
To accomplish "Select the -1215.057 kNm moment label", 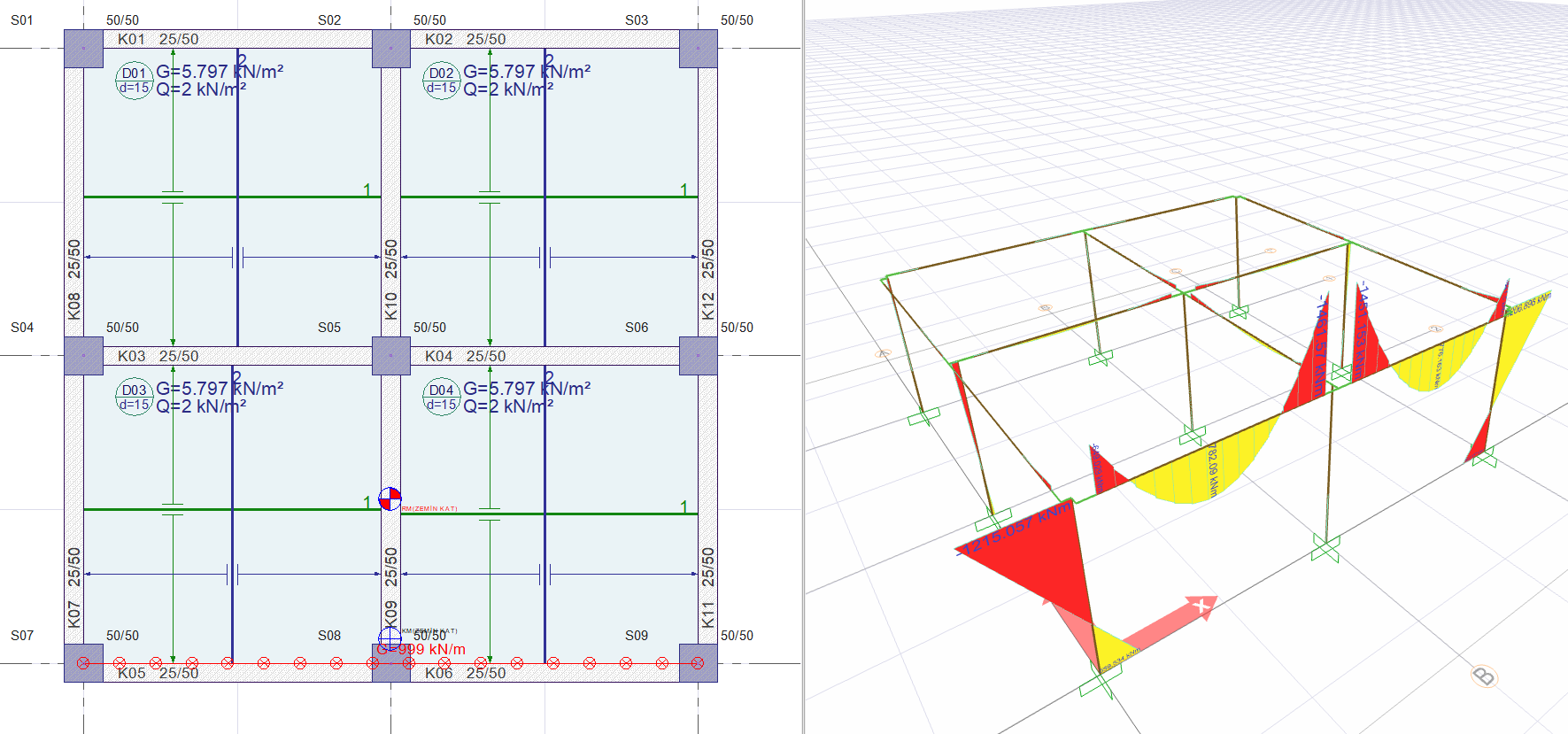I will pos(1015,529).
